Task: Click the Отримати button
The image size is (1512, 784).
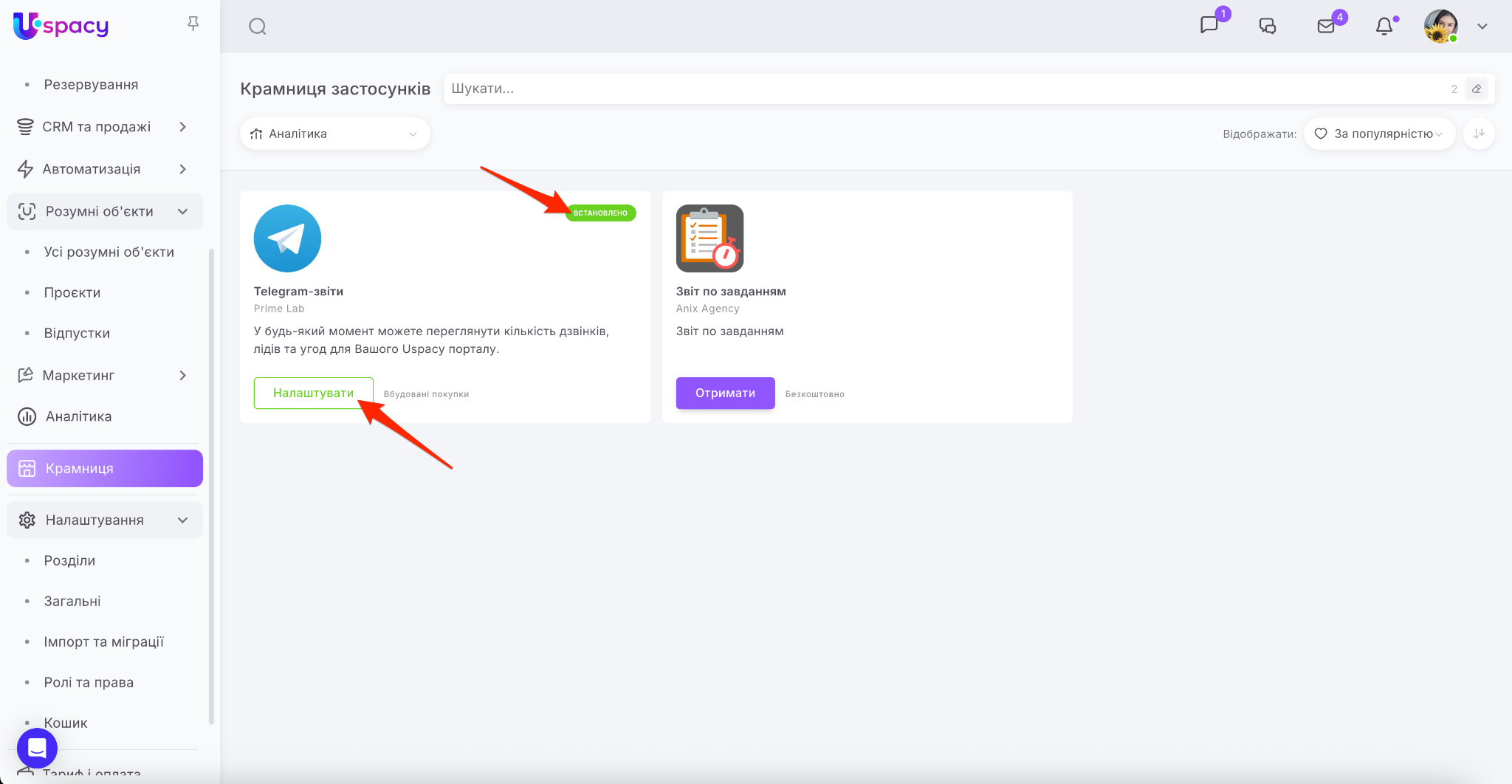Action: (x=725, y=393)
